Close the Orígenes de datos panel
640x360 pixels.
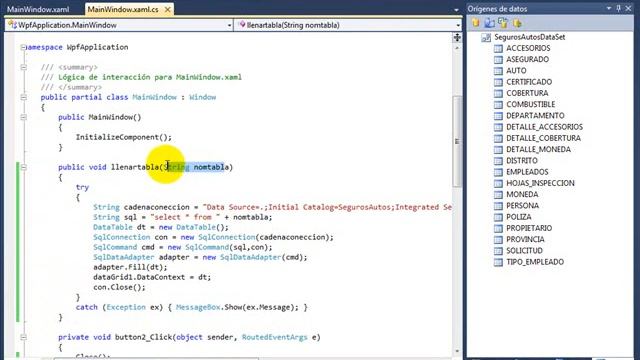[x=629, y=8]
